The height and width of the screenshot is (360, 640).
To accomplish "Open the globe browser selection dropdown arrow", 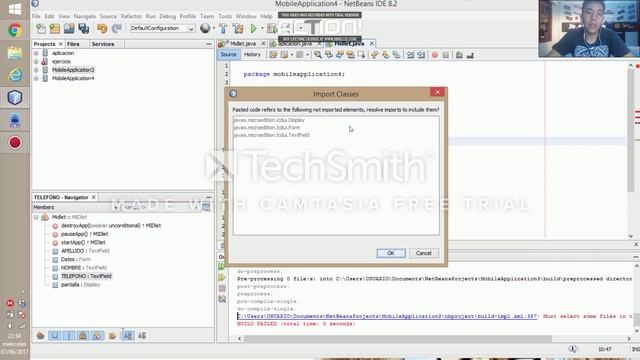I will pyautogui.click(x=213, y=29).
